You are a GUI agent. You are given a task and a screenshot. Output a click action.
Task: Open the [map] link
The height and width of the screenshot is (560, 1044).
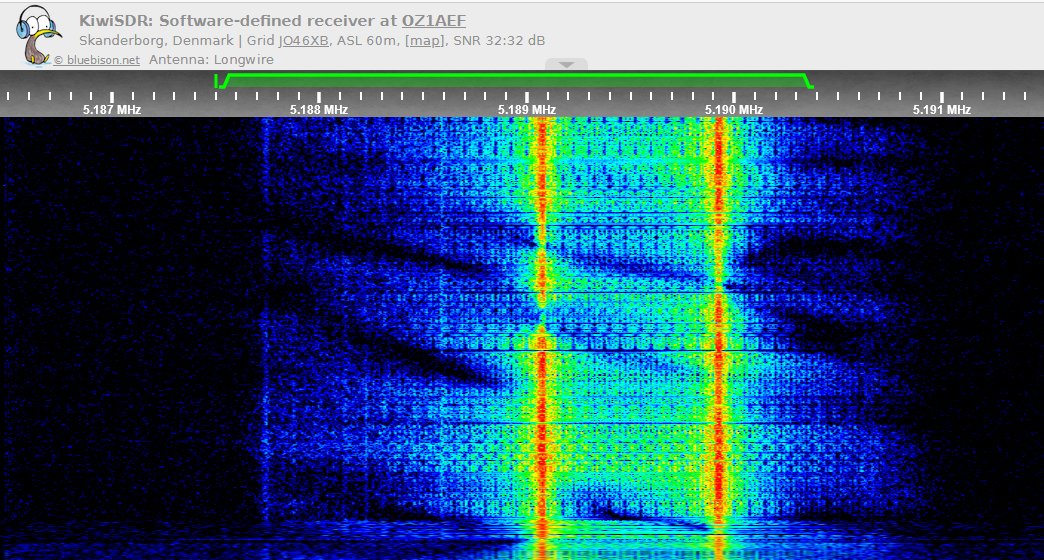click(x=425, y=41)
